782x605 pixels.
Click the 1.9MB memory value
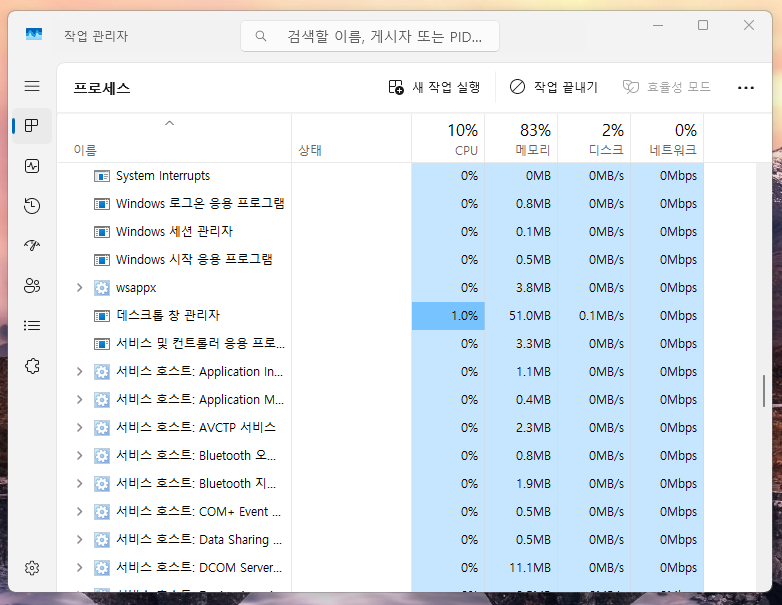point(533,483)
